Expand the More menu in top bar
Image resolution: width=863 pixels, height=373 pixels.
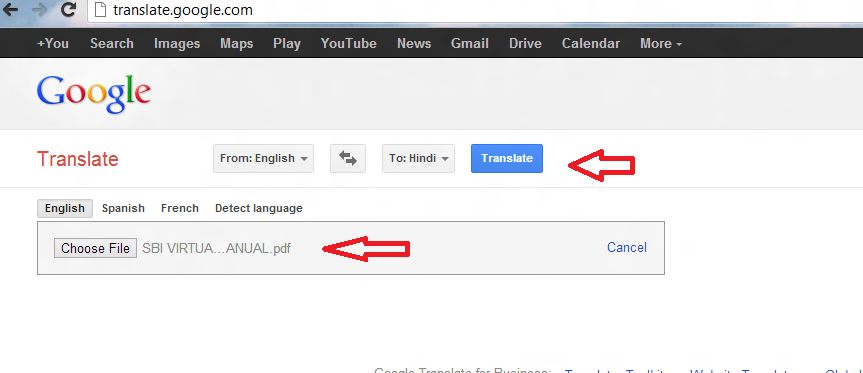click(x=660, y=43)
